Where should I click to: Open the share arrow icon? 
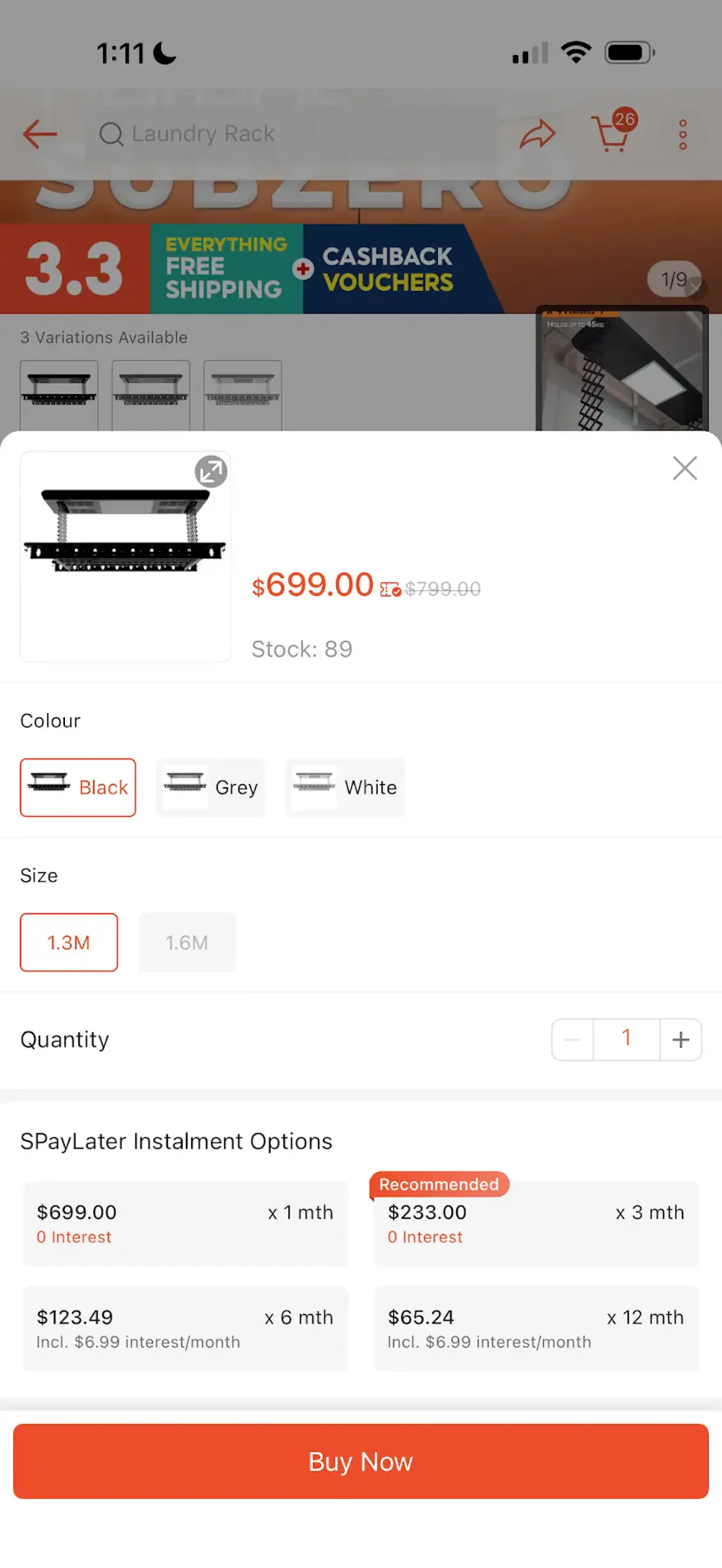tap(537, 134)
